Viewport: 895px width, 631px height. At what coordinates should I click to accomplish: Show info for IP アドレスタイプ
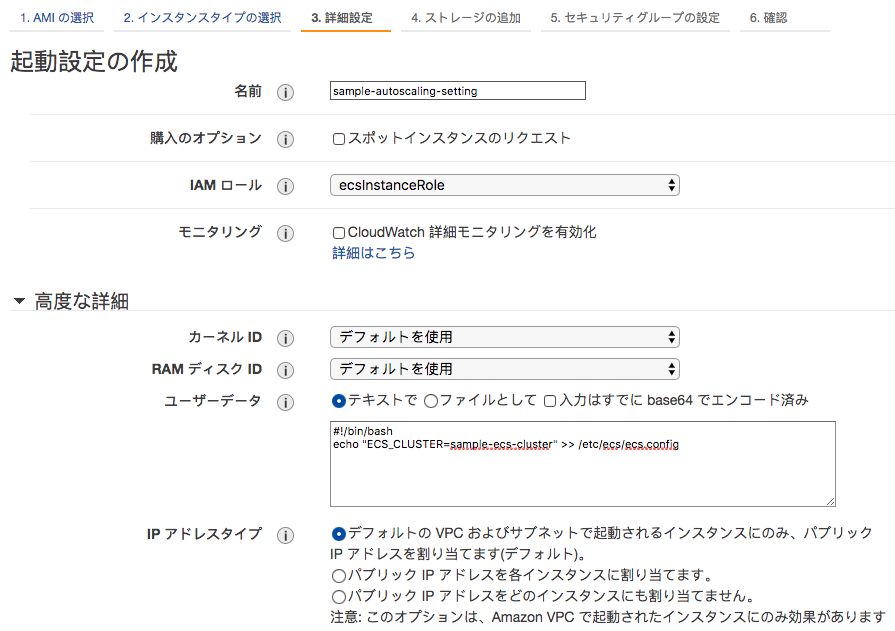(285, 535)
